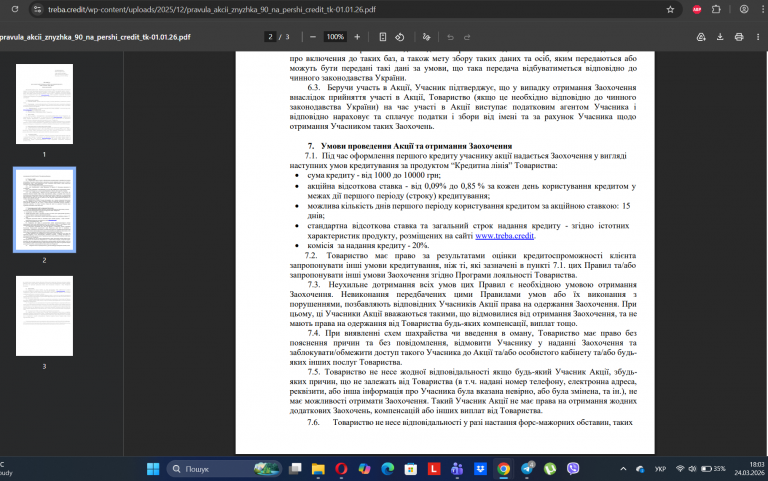
Task: Switch to Google Chrome on taskbar
Action: tap(503, 469)
